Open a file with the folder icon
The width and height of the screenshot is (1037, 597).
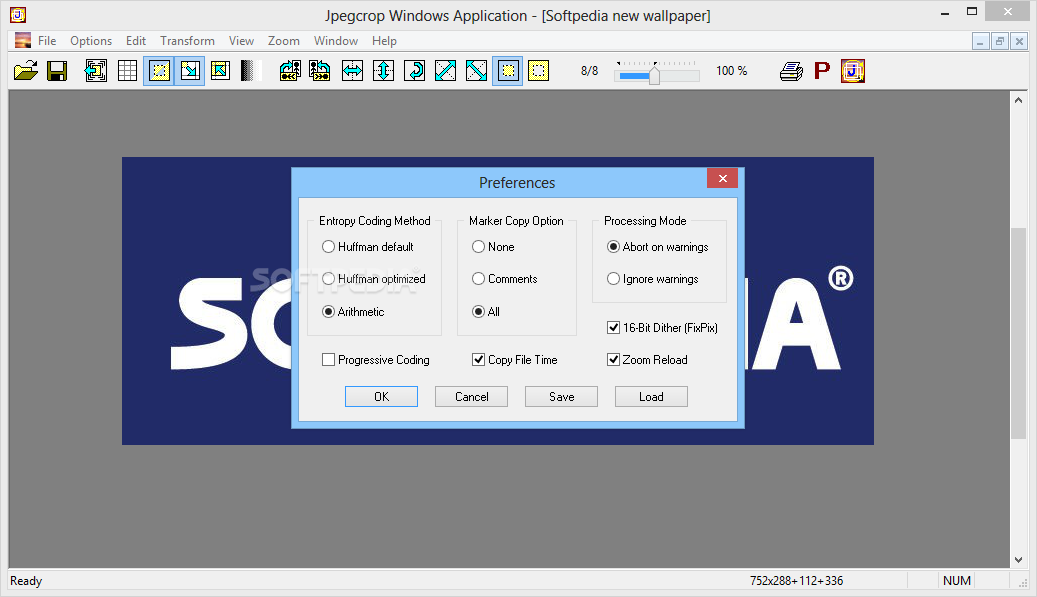tap(26, 71)
